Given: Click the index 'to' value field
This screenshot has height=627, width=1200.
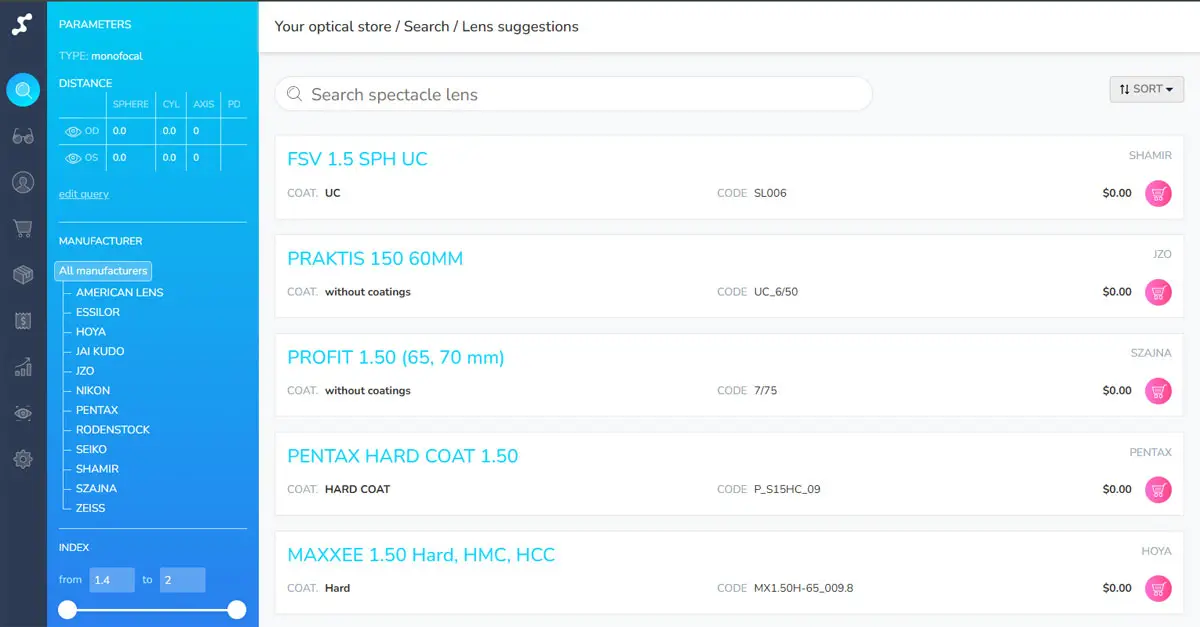Looking at the screenshot, I should pos(182,580).
